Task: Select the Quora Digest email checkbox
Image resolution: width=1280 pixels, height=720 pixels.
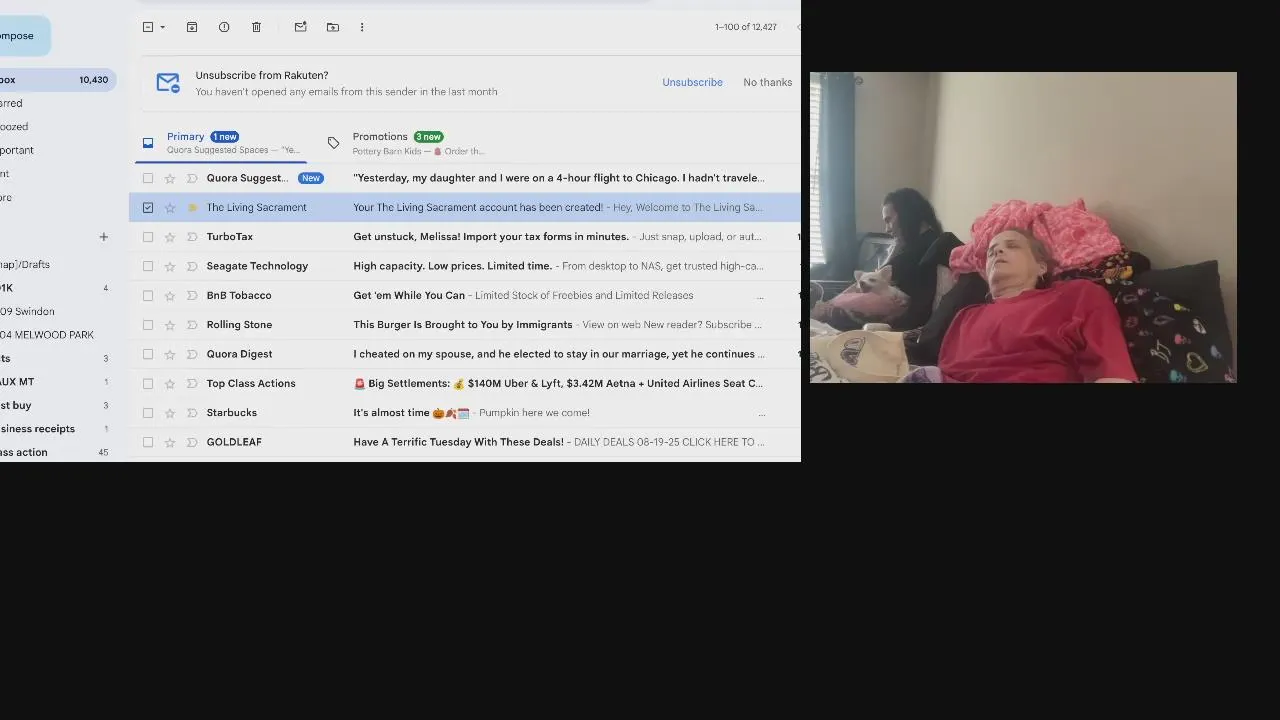Action: point(148,354)
